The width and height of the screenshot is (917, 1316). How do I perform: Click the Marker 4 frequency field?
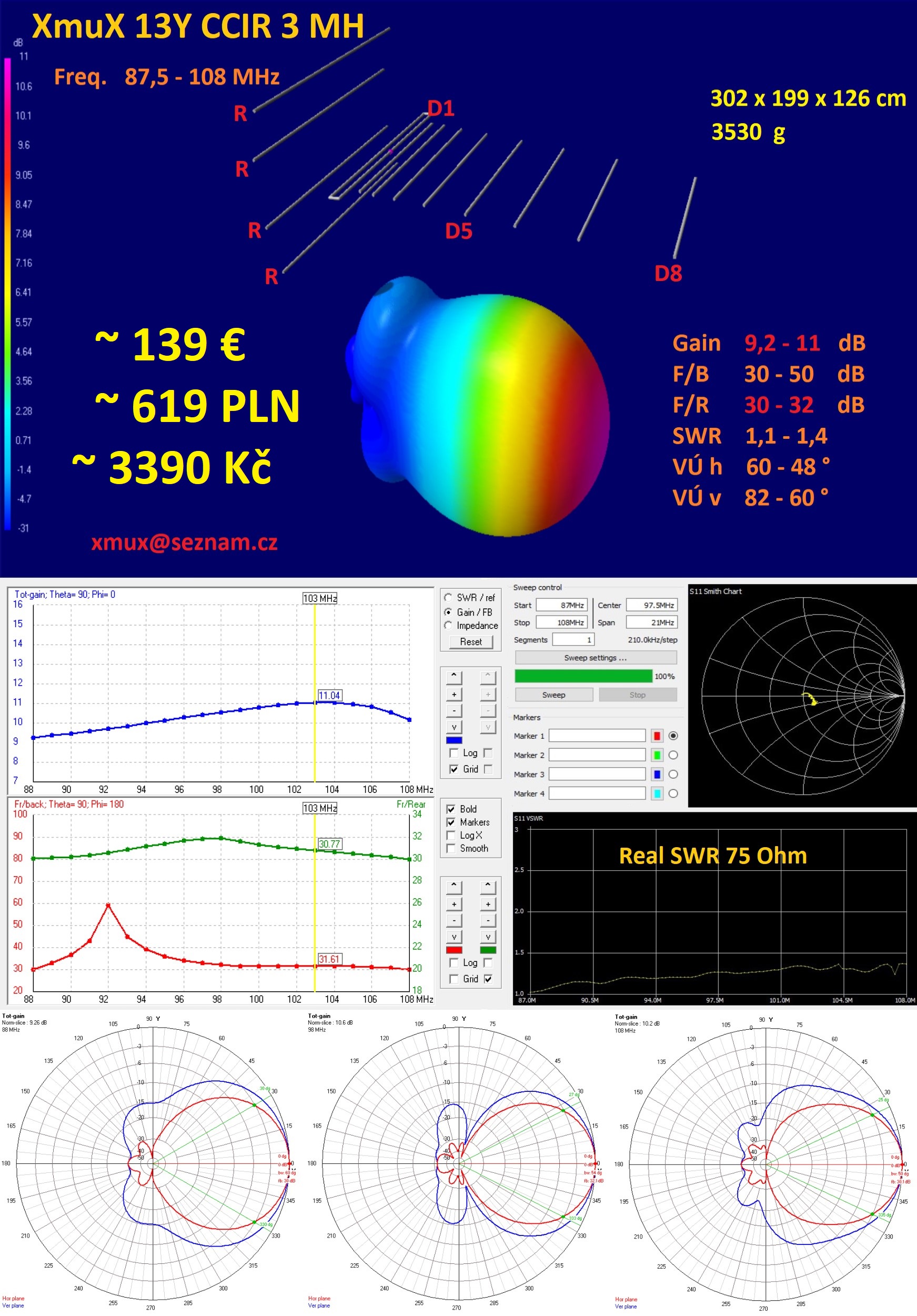597,793
